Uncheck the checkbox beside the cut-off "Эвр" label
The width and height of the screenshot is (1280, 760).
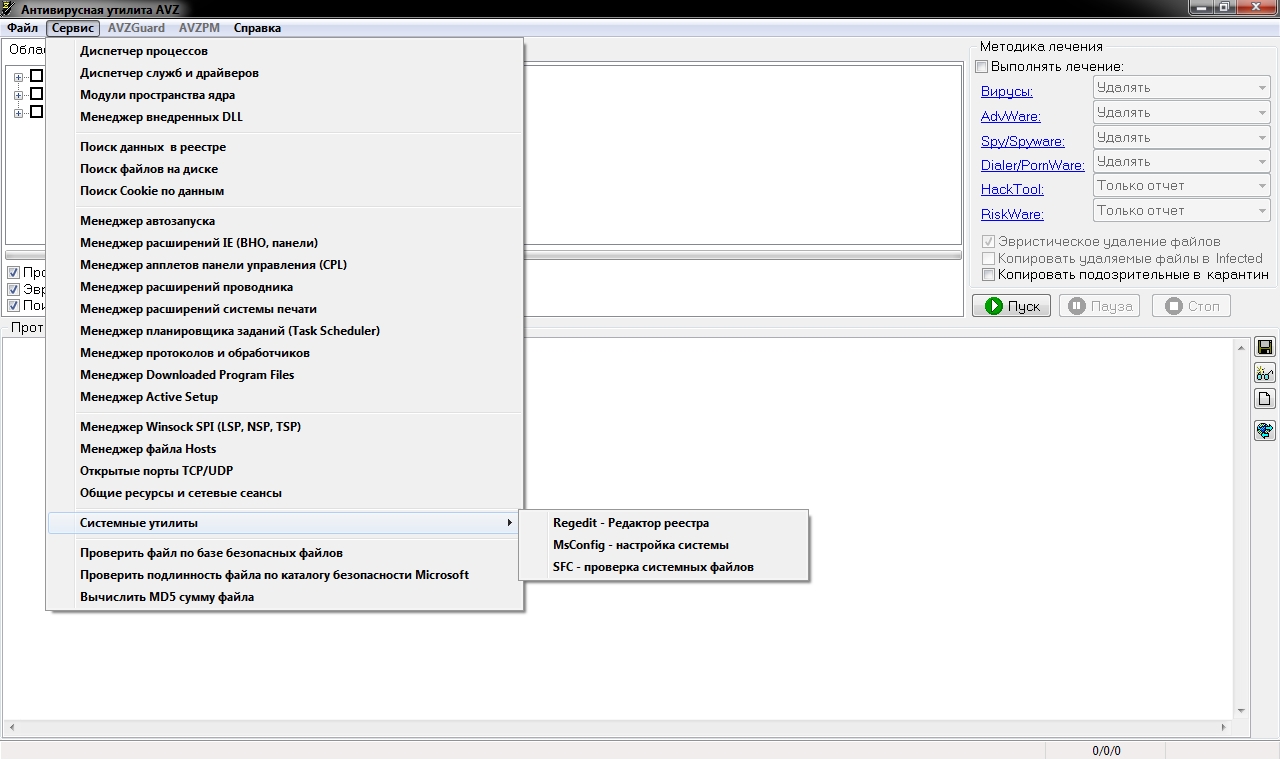click(13, 290)
